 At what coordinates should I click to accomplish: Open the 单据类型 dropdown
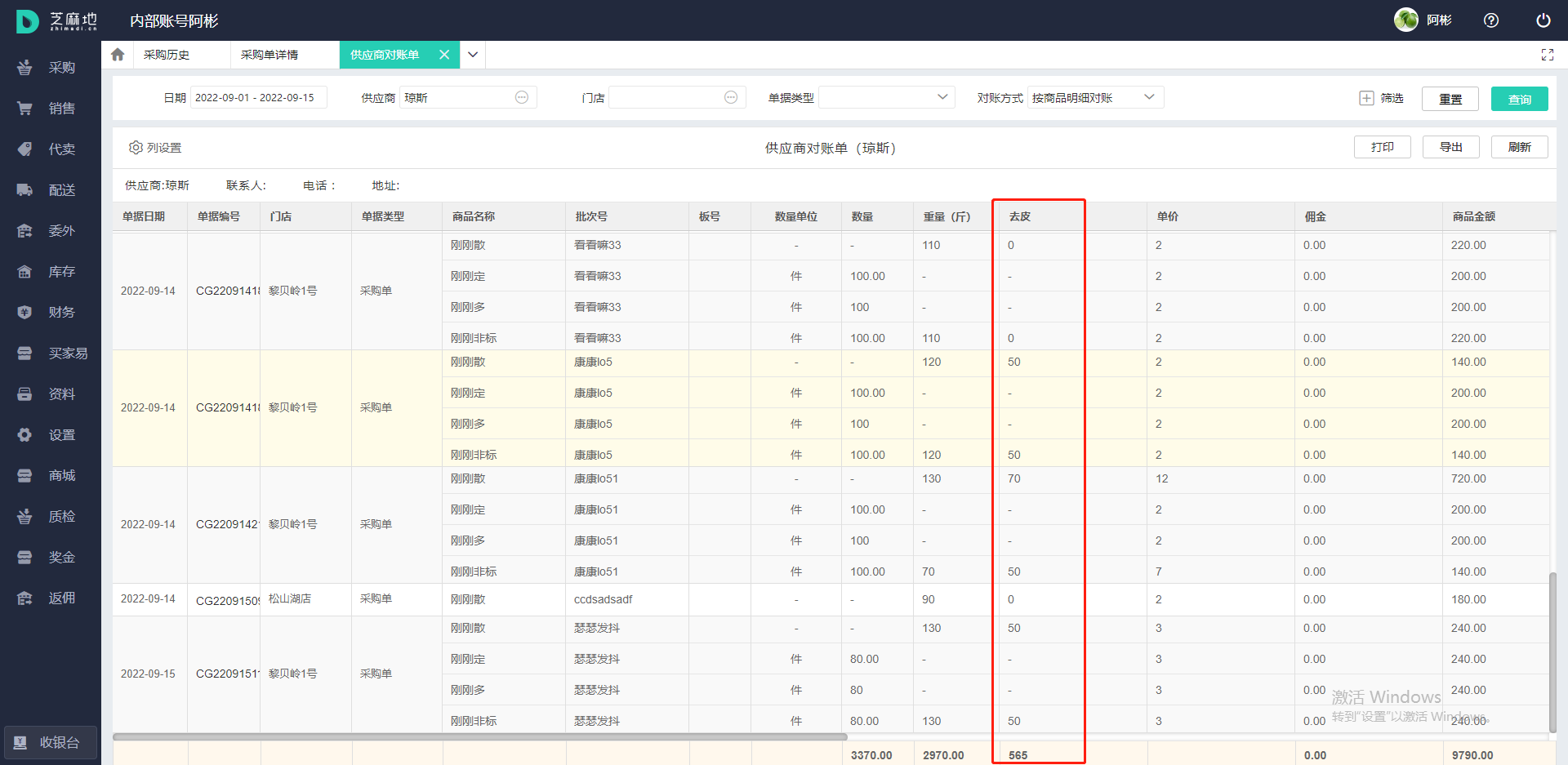pos(887,97)
